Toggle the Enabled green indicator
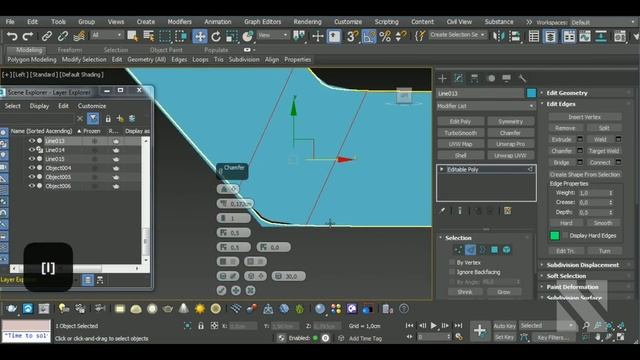 coord(315,338)
